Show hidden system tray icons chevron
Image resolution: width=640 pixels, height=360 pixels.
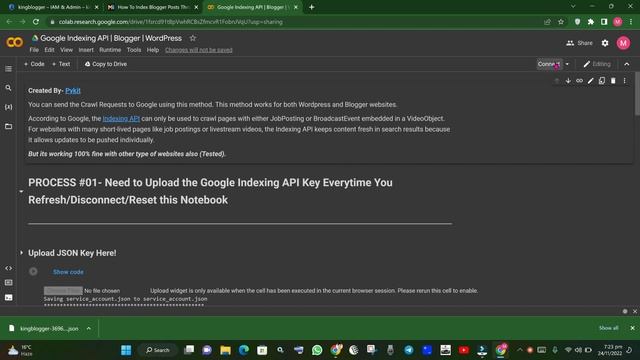(519, 350)
